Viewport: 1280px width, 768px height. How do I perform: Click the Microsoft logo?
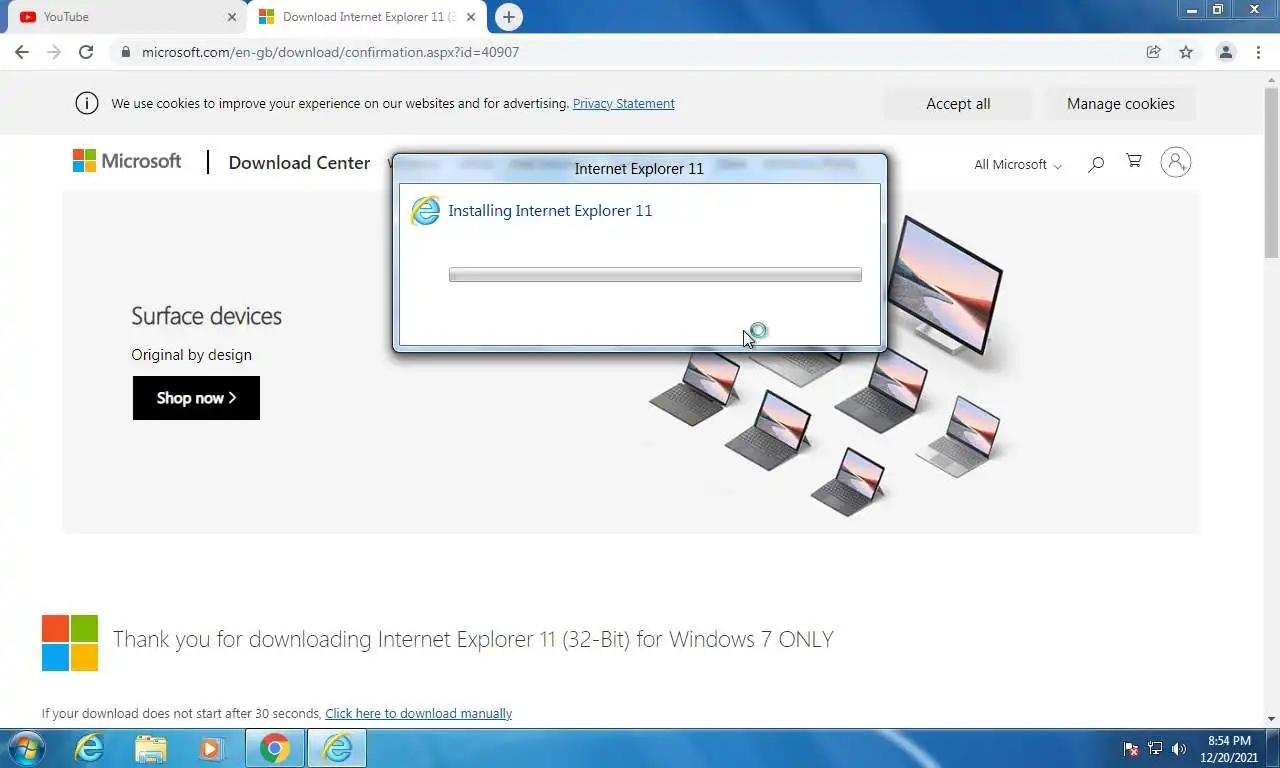(x=127, y=161)
